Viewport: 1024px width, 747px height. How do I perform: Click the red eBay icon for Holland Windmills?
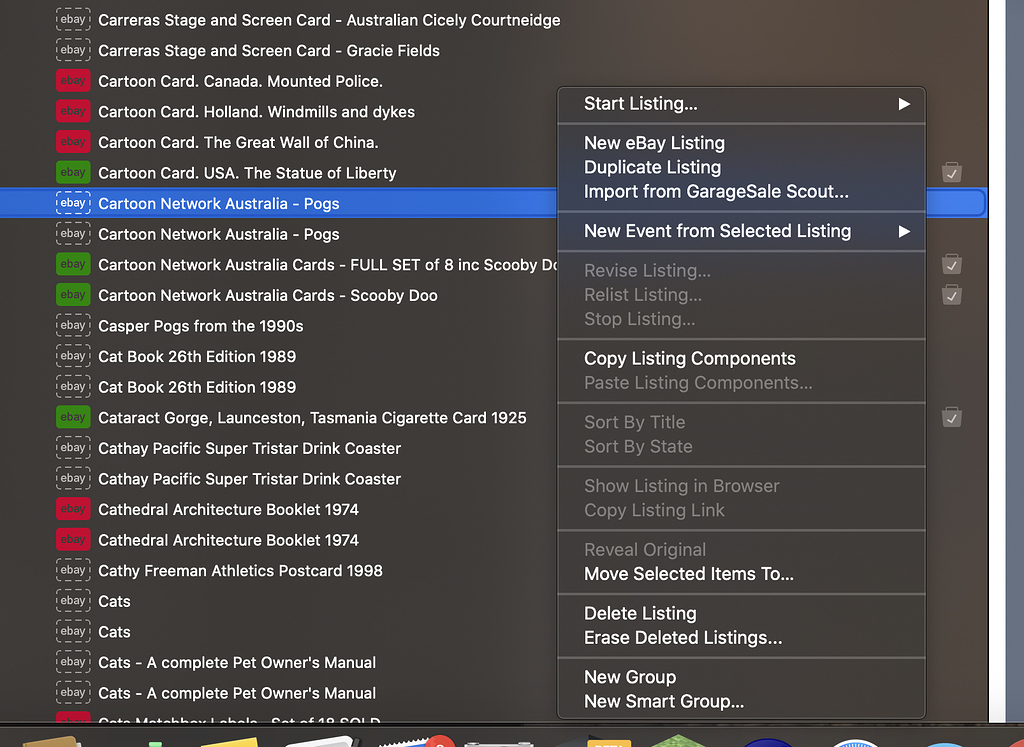coord(73,112)
